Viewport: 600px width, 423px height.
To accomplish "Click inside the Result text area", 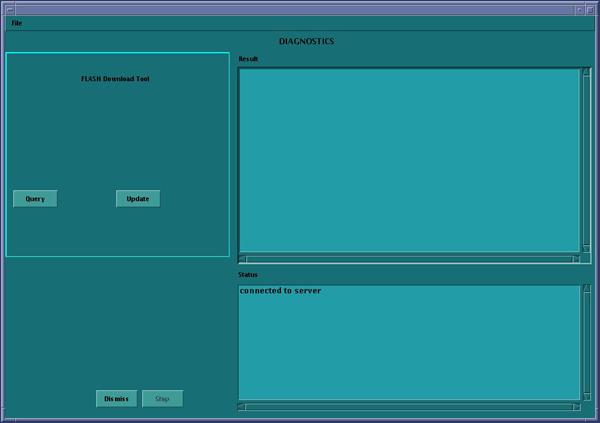I will coord(409,160).
